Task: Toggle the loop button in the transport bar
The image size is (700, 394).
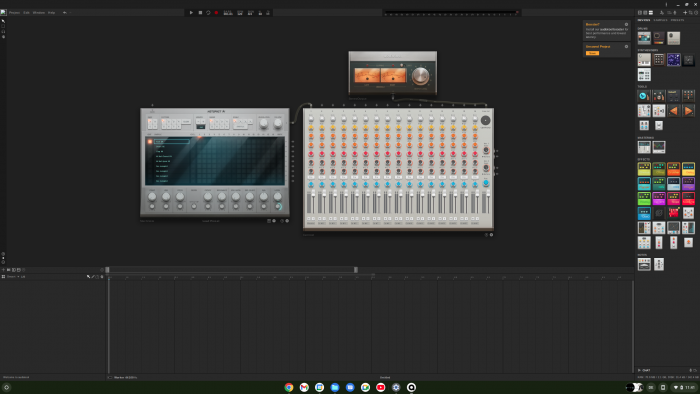Action: 208,12
